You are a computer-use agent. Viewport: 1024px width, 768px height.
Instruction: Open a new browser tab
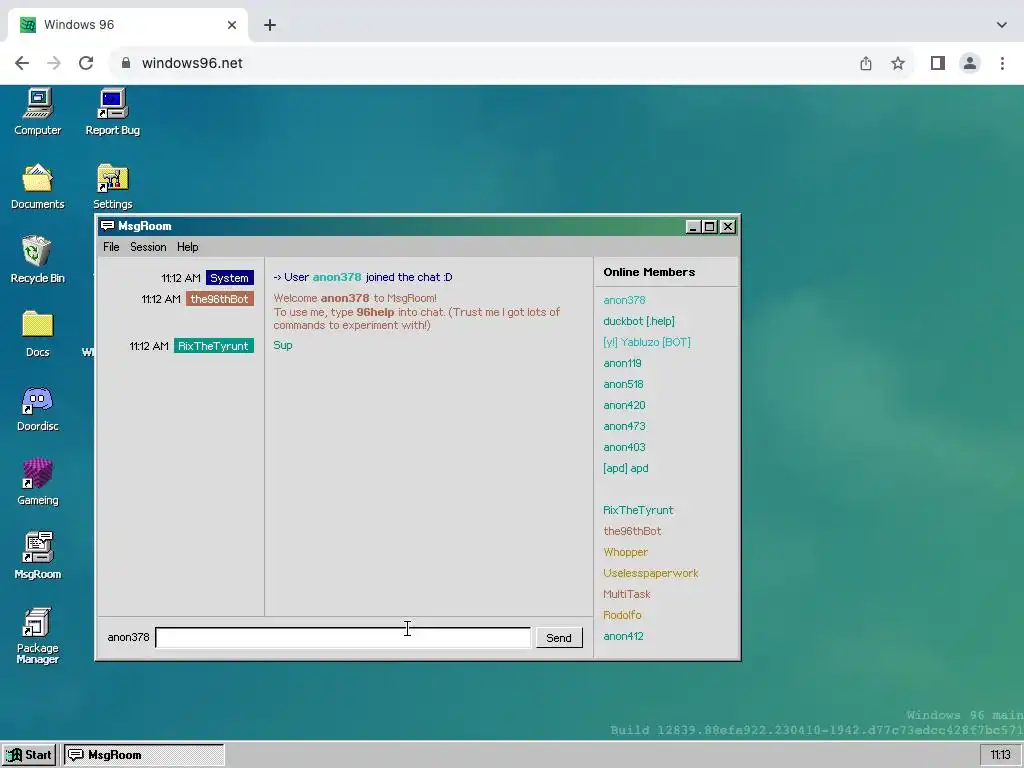pyautogui.click(x=270, y=25)
